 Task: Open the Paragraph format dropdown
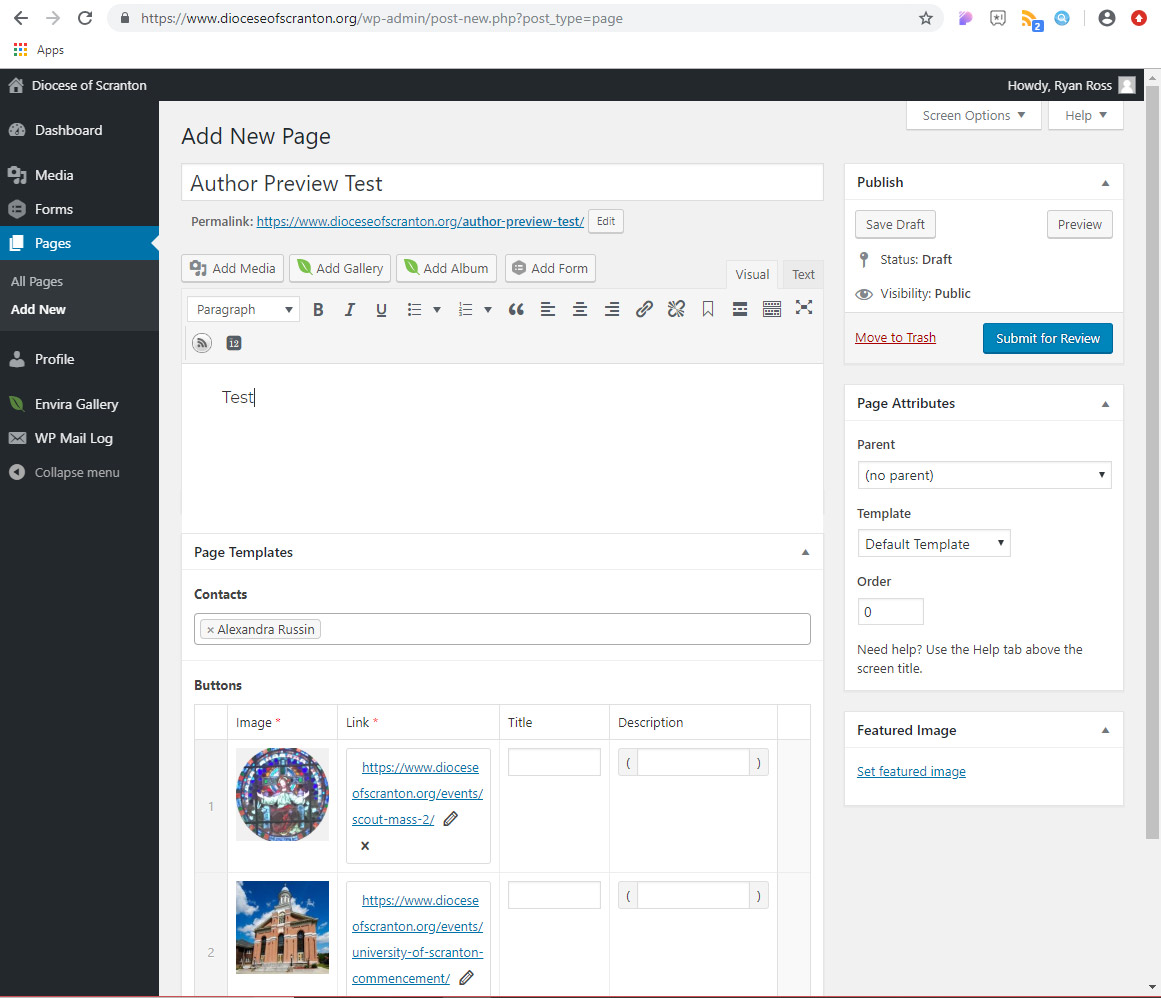coord(243,310)
